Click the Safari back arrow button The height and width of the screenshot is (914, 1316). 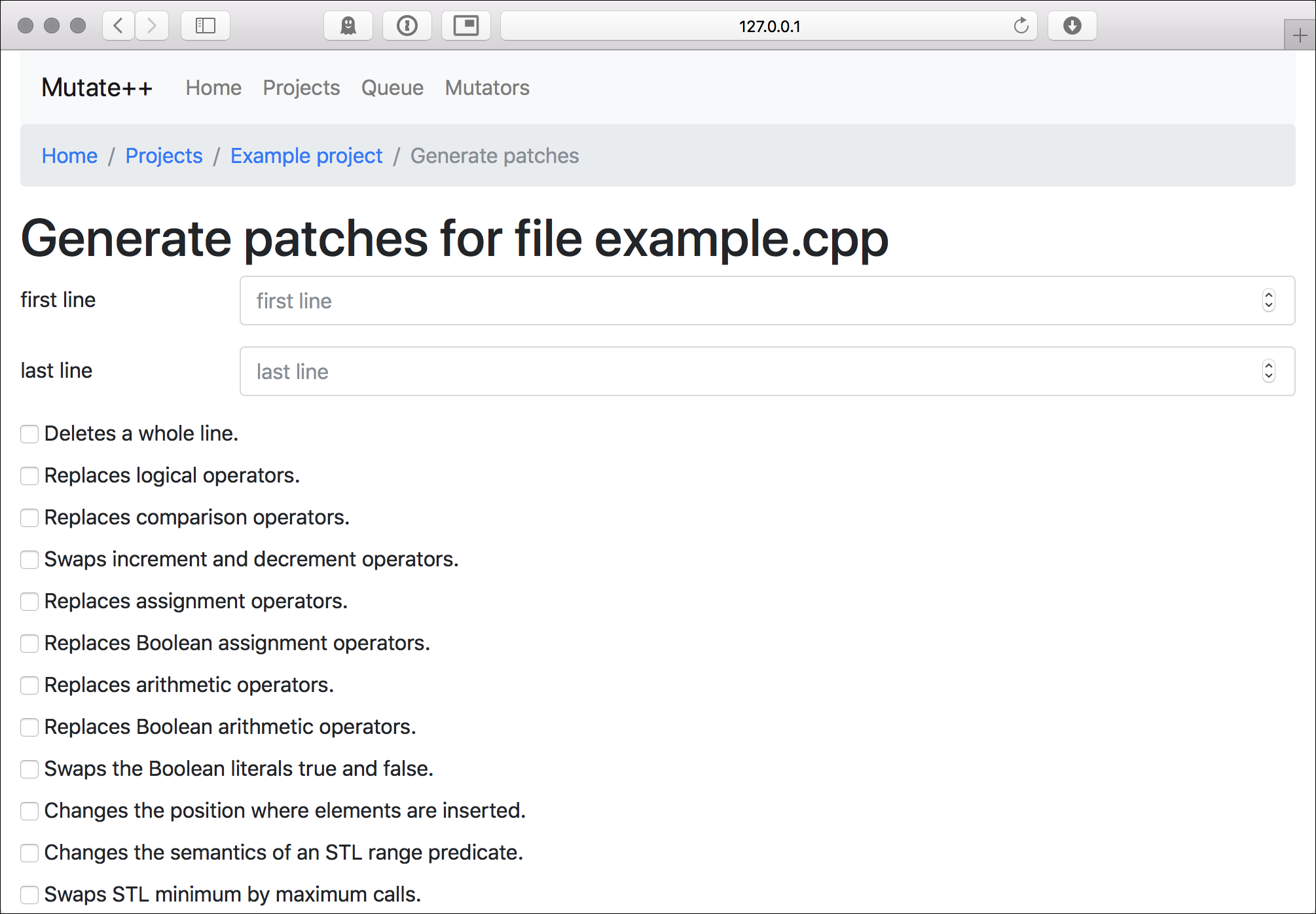coord(119,26)
